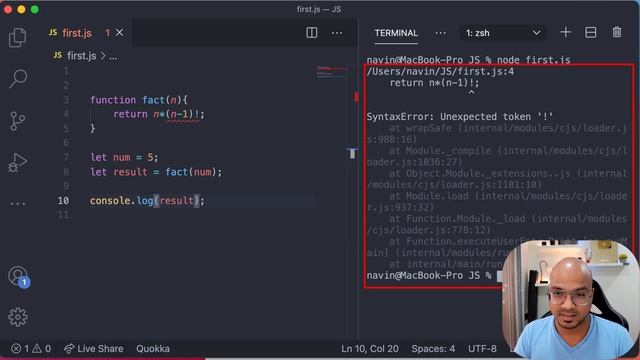Click the breadcrumb ellipsis after first.js
Viewport: 640px width, 360px height.
[113, 57]
